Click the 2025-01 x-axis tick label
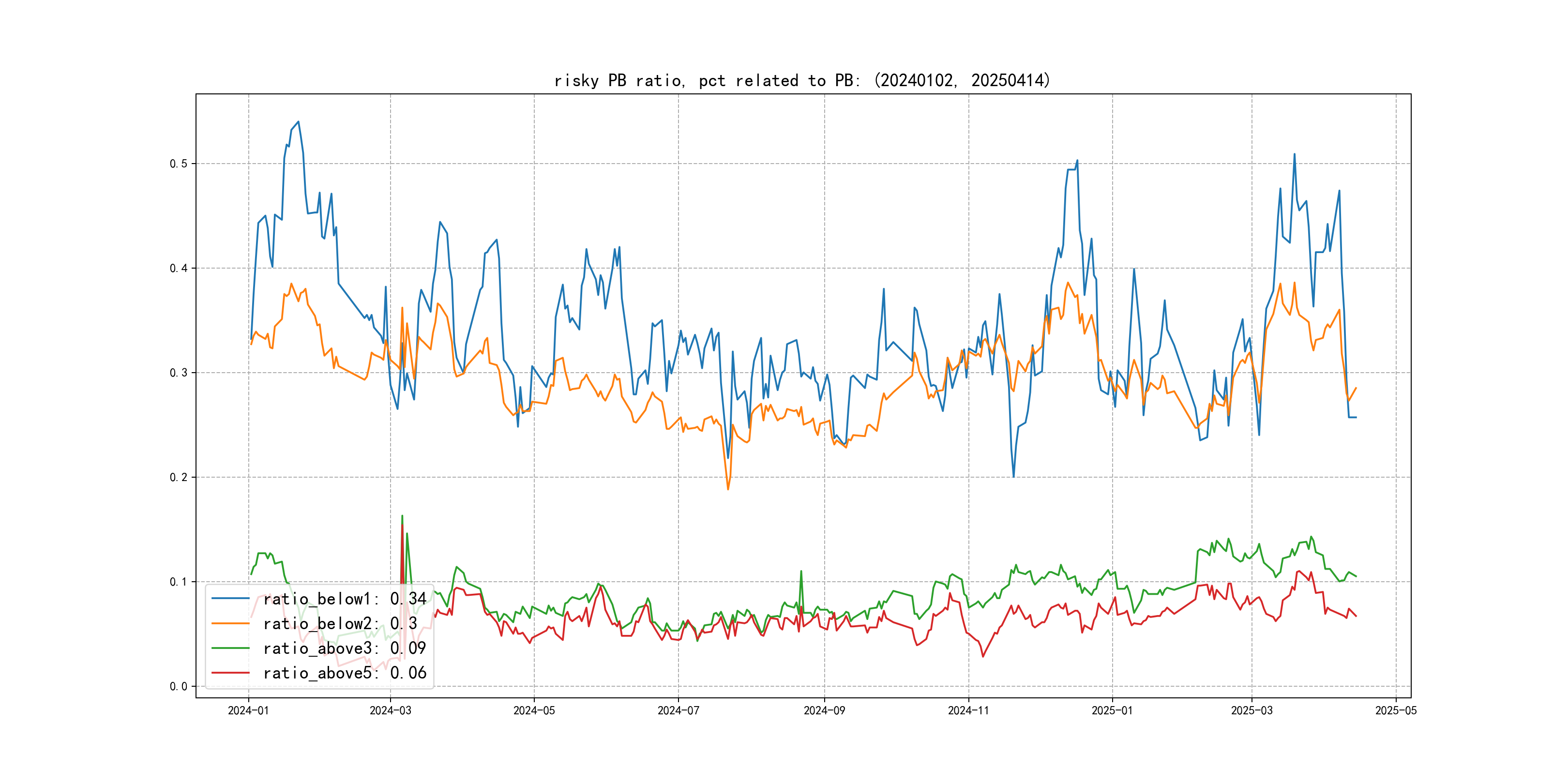Image resolution: width=1568 pixels, height=784 pixels. click(x=1112, y=710)
